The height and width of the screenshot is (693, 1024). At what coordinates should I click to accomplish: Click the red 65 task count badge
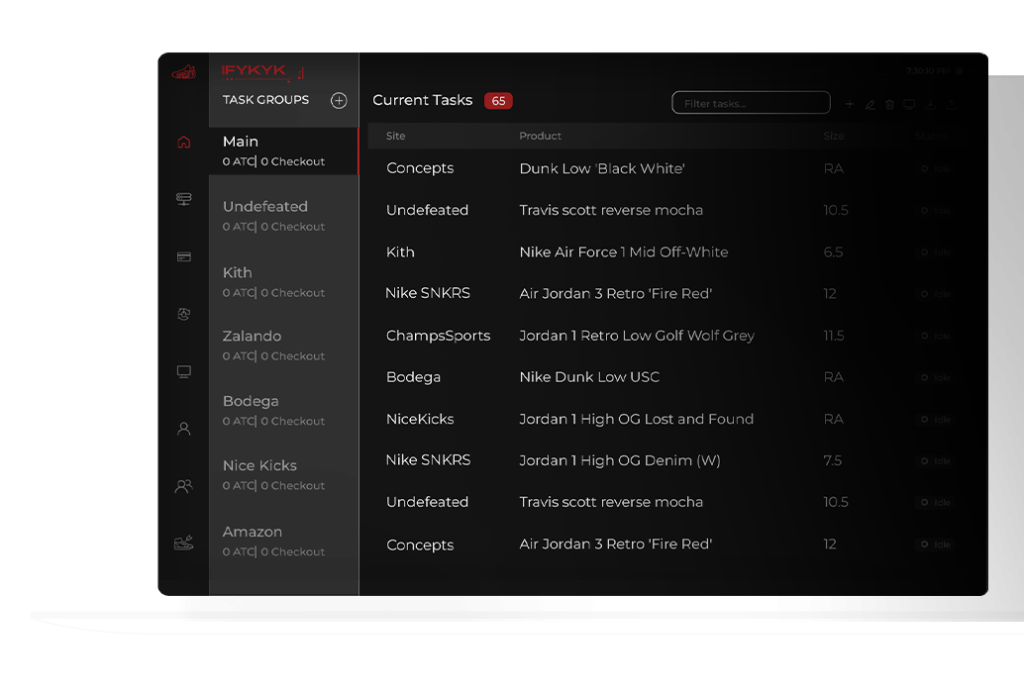(x=498, y=101)
